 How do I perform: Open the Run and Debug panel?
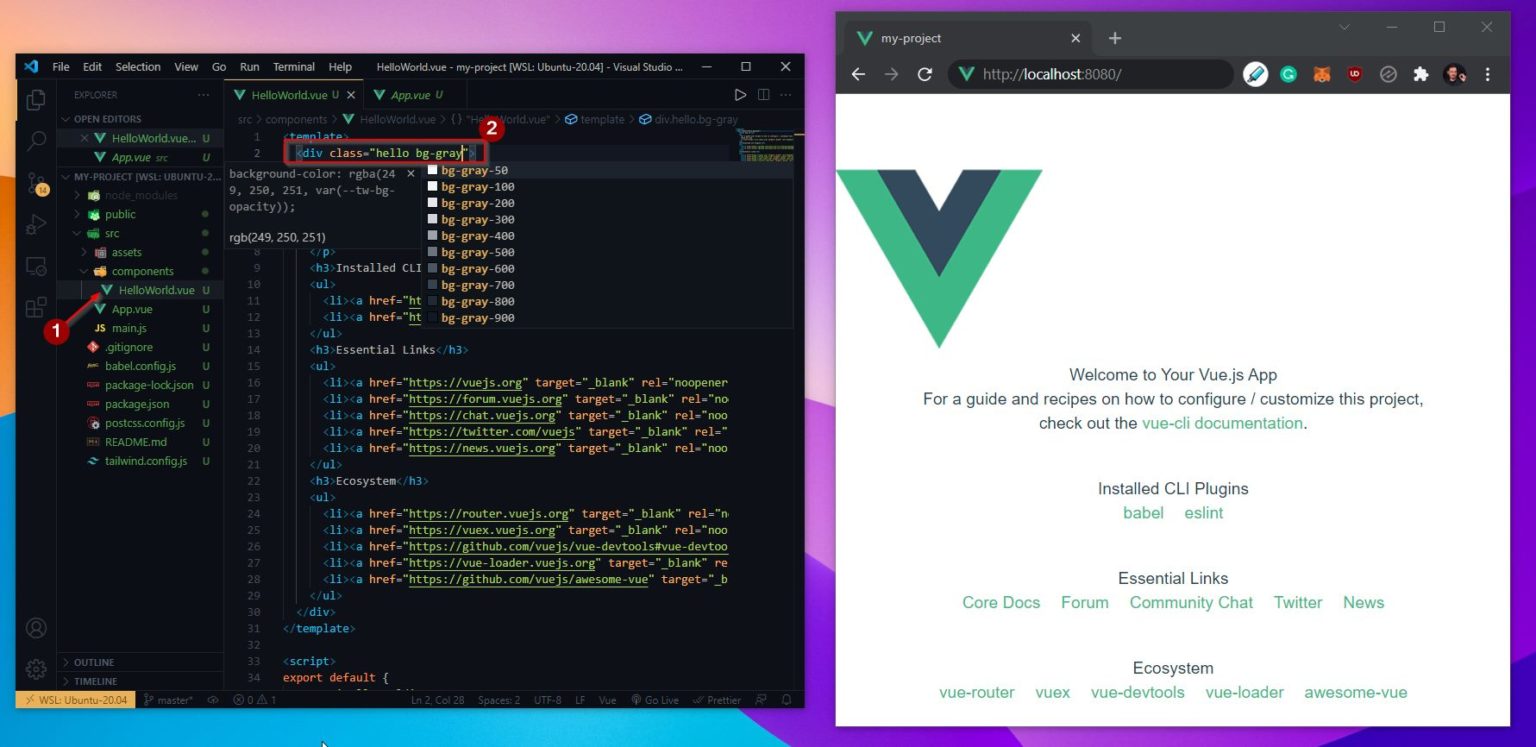35,225
